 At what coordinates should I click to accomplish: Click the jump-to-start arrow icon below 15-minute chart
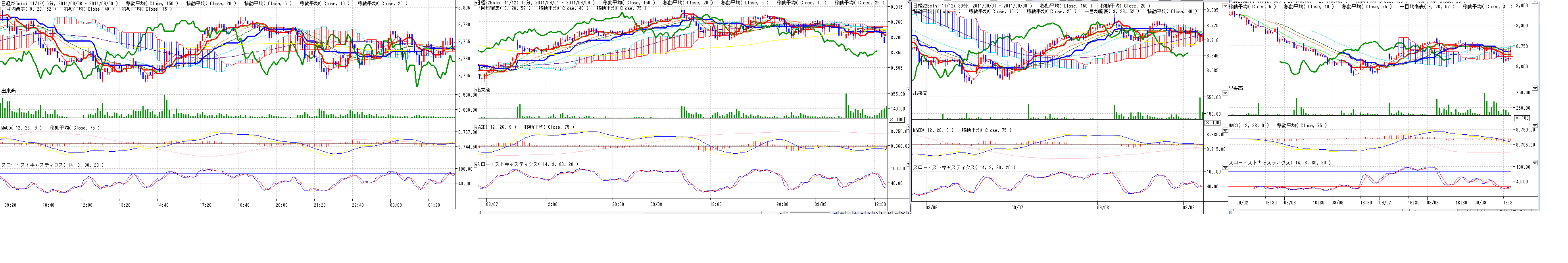835,213
